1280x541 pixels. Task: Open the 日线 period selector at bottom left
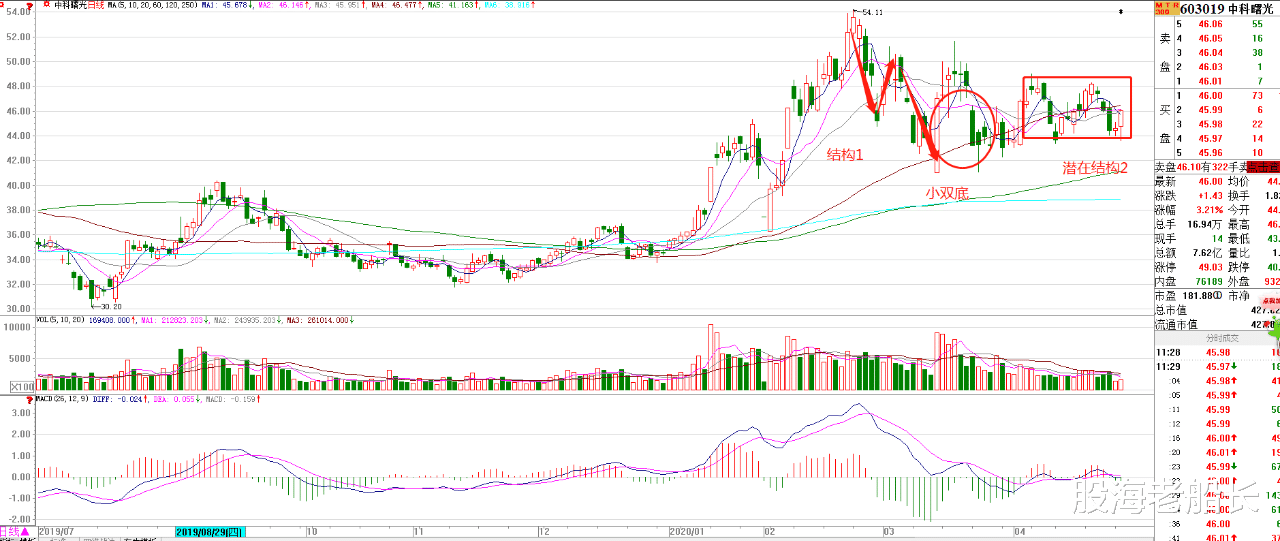[x=14, y=531]
